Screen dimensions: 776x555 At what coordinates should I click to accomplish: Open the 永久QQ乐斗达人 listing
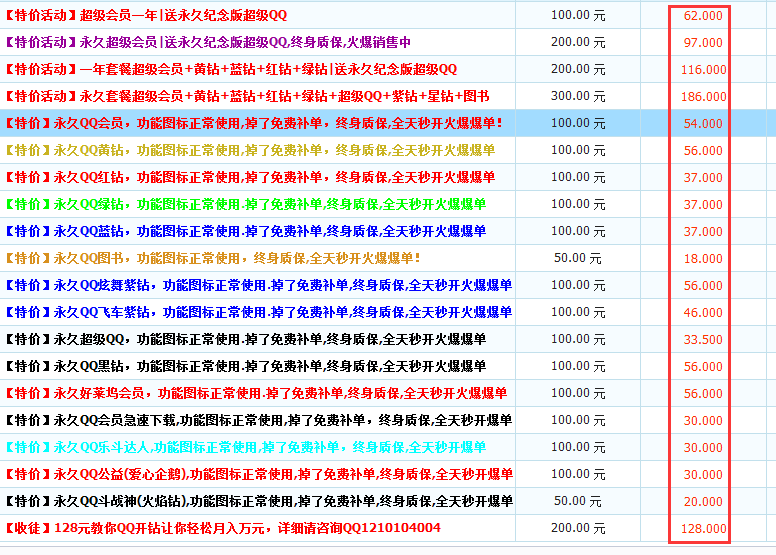click(x=246, y=447)
